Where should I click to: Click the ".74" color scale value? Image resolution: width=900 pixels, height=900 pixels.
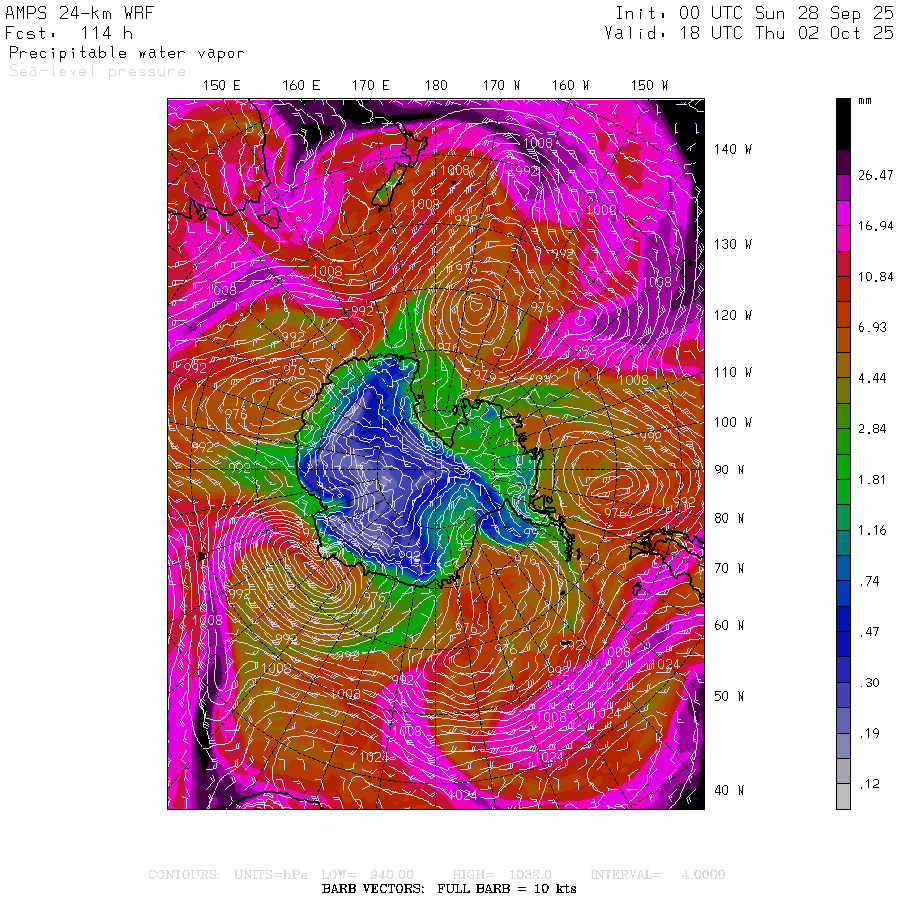[x=870, y=581]
